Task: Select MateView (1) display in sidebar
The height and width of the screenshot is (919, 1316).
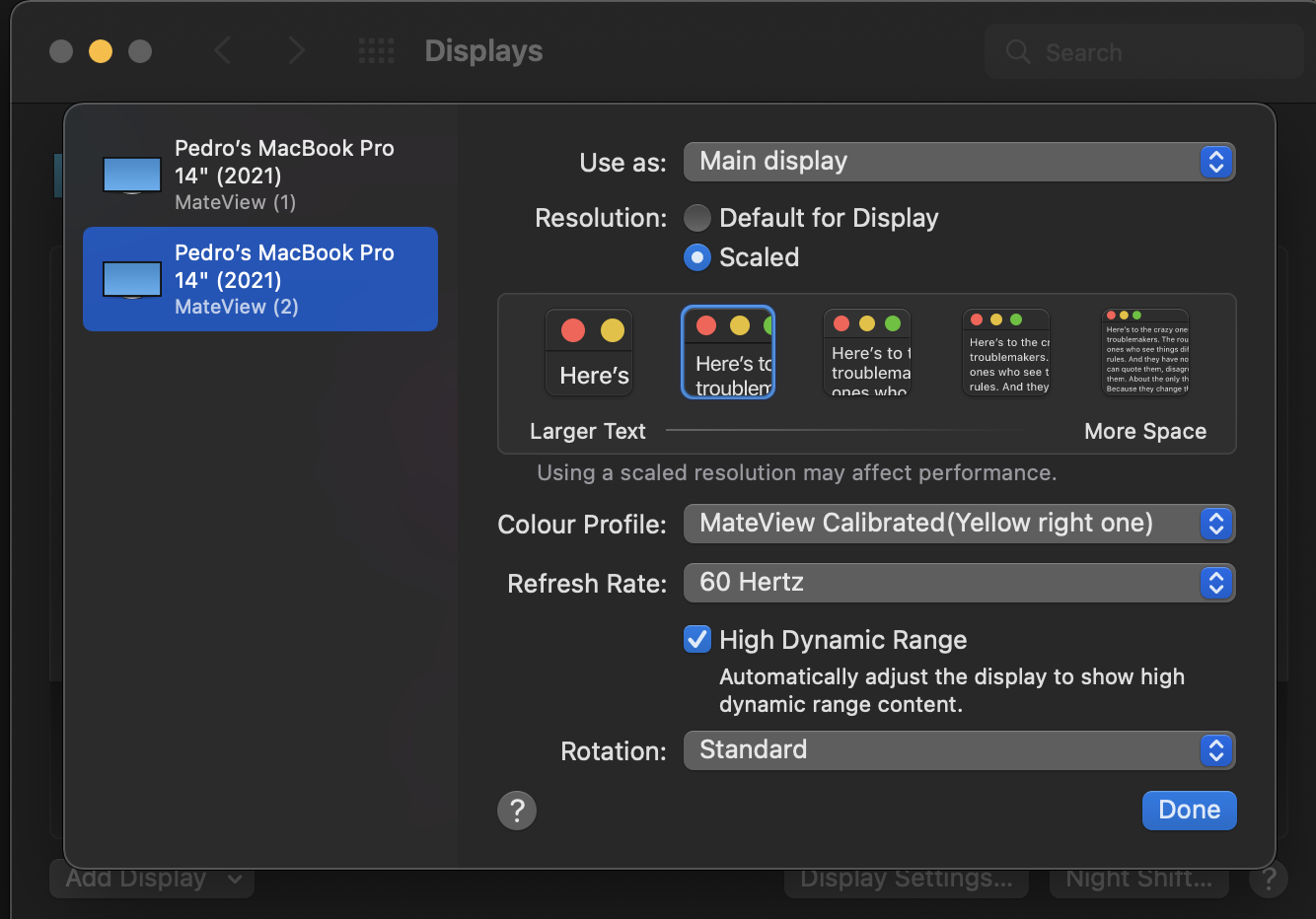Action: (x=284, y=175)
